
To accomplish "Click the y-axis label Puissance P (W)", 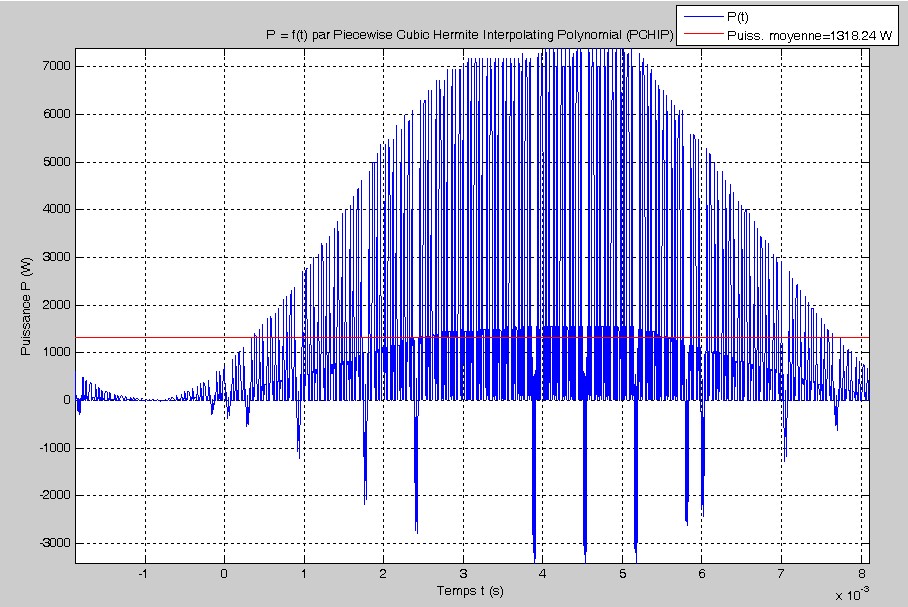I will click(x=25, y=306).
